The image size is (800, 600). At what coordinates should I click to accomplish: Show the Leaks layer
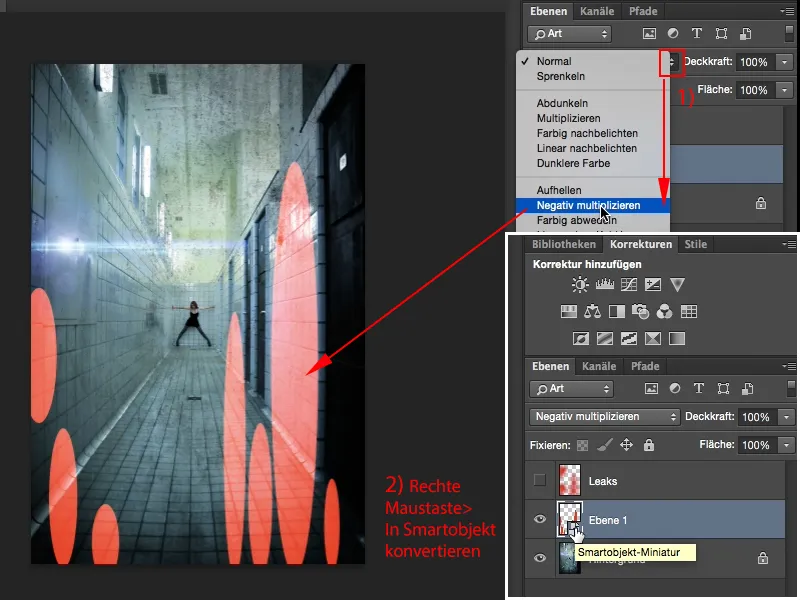coord(541,481)
